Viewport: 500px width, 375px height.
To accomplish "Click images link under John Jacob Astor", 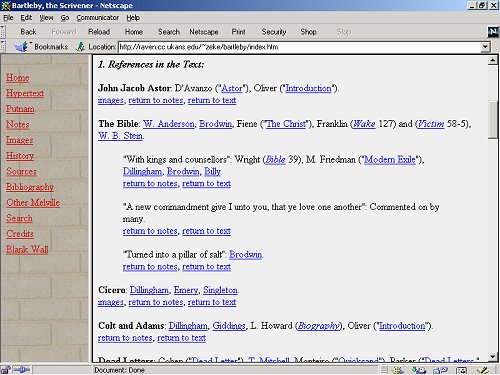I will (111, 100).
